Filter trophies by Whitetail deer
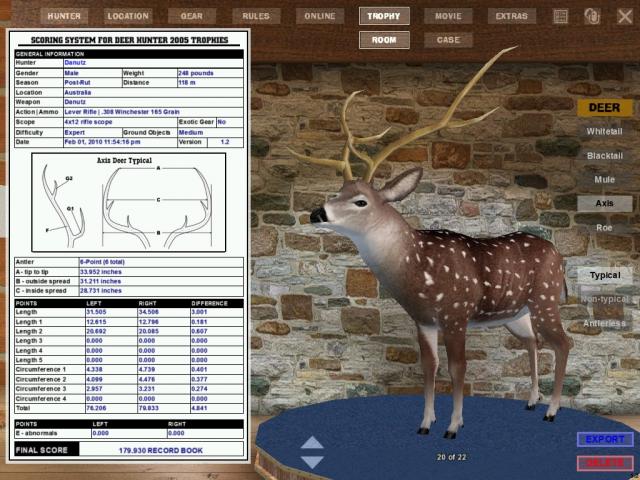 coord(604,131)
